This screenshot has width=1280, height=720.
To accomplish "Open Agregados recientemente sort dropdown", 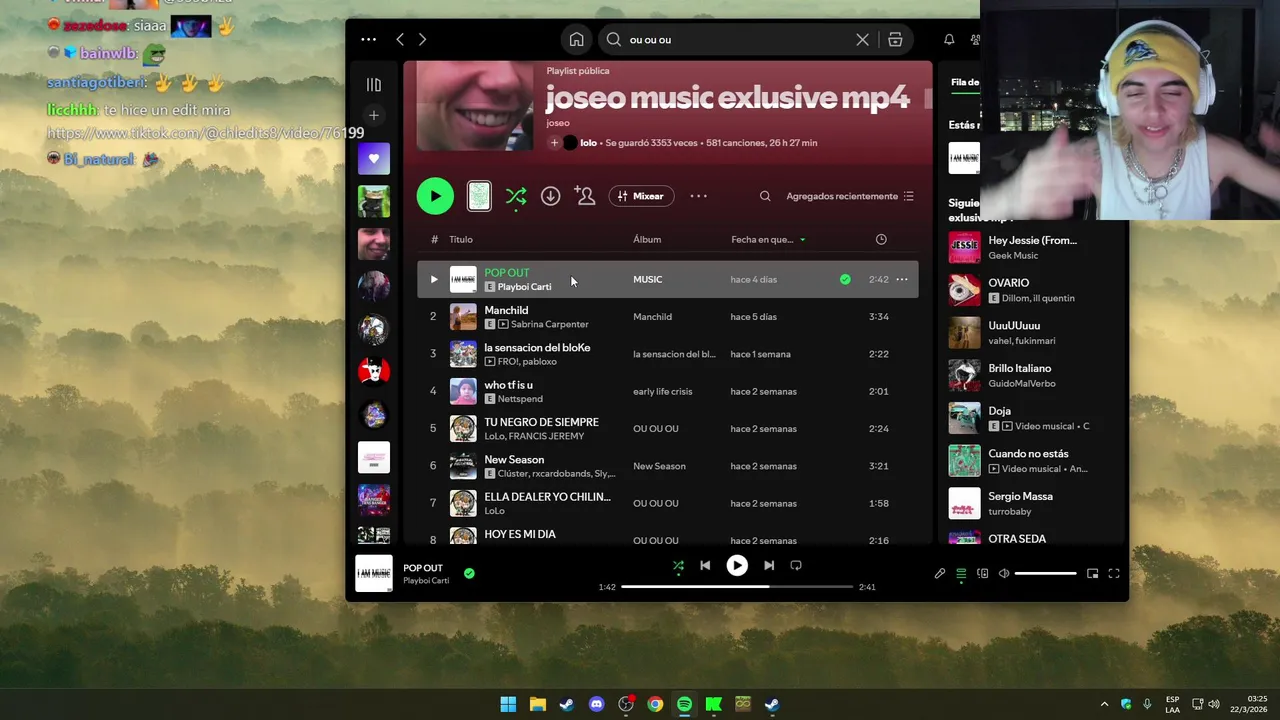I will [850, 196].
